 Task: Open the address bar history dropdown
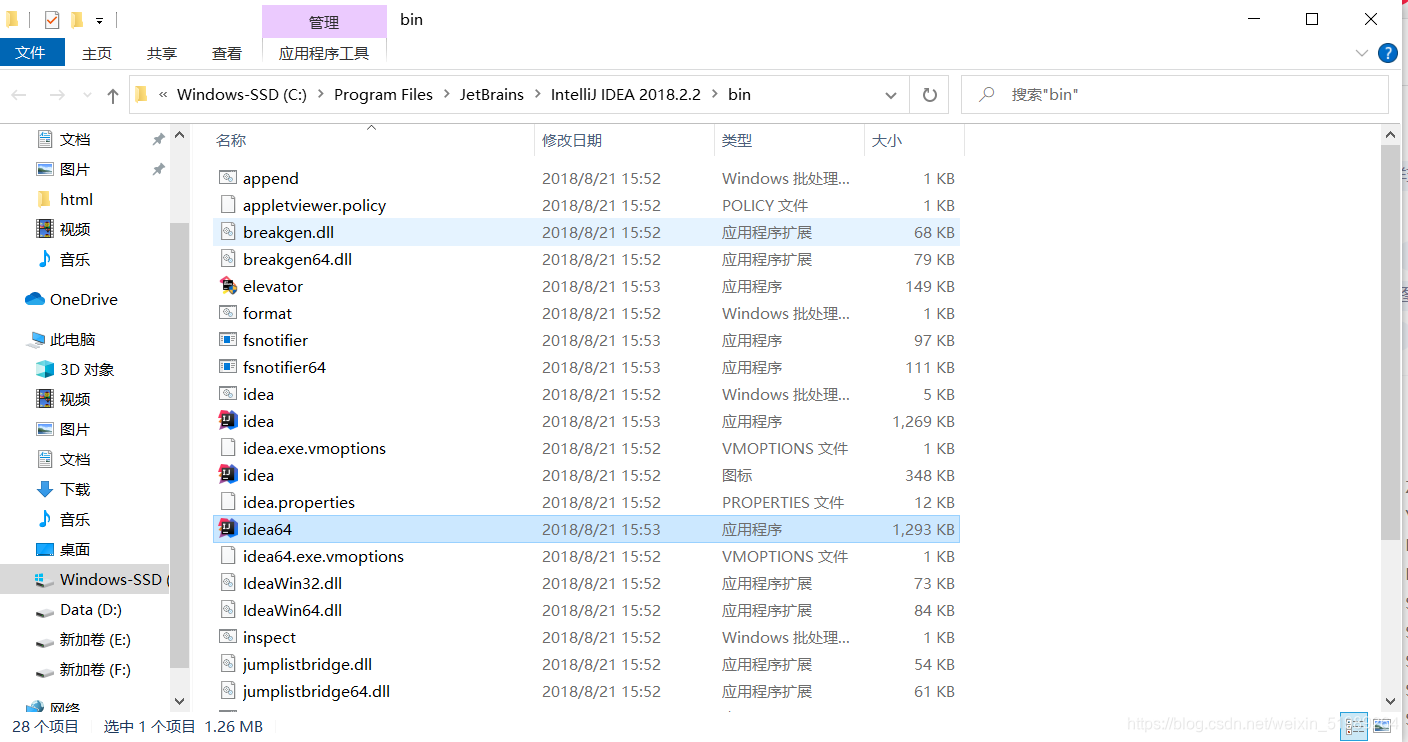[x=891, y=95]
